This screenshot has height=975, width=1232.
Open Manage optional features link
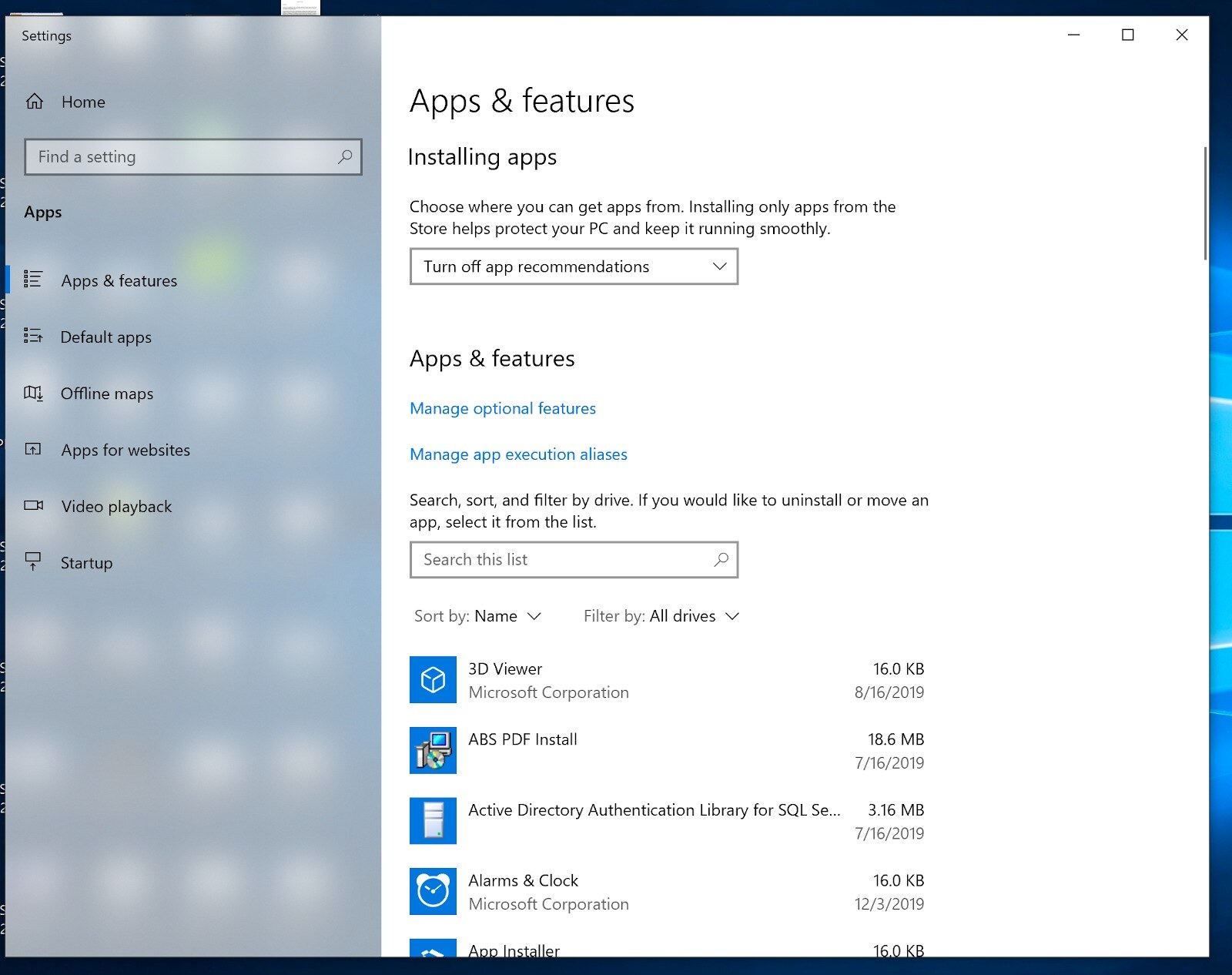tap(503, 409)
